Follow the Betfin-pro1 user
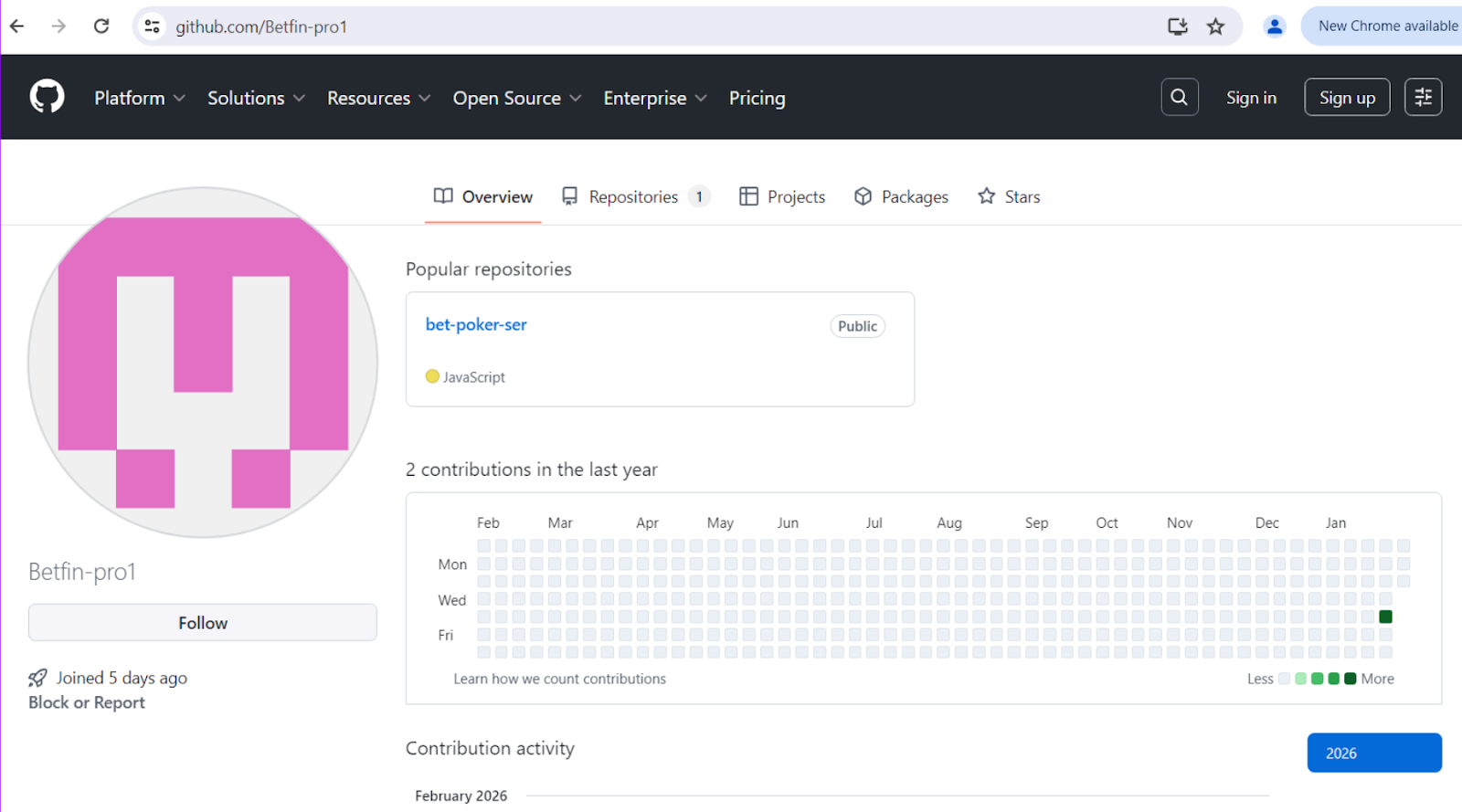 click(x=203, y=623)
